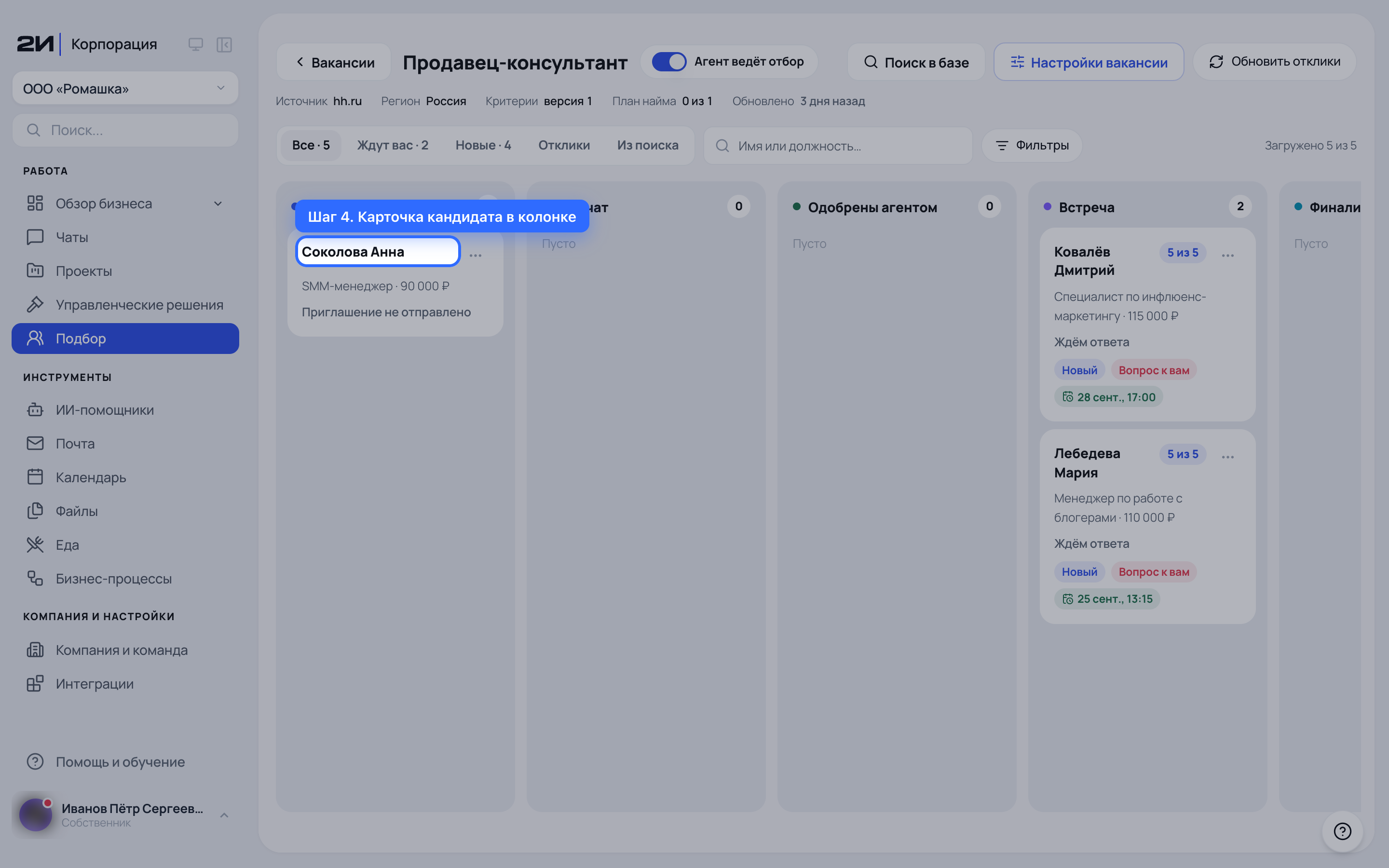Click Обновить отклики button
The height and width of the screenshot is (868, 1389).
[1274, 62]
